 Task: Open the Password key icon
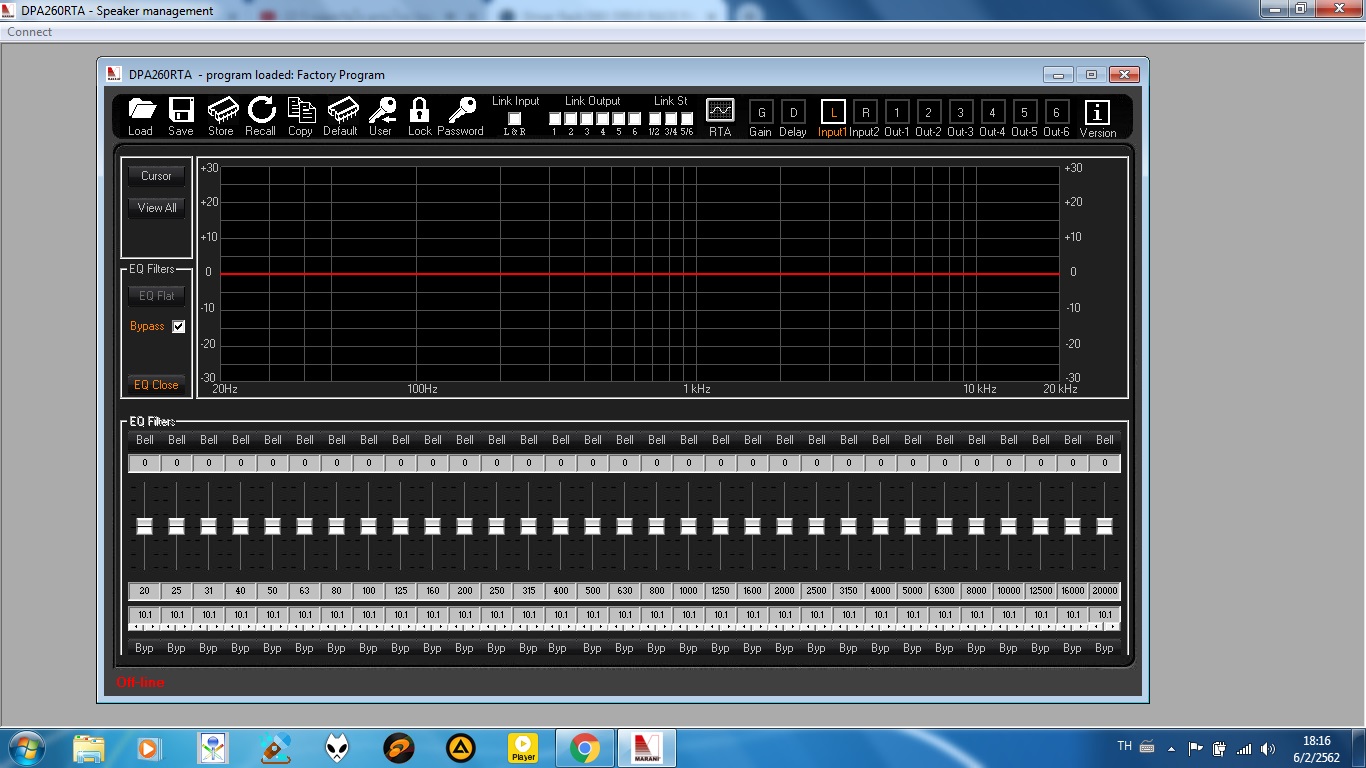pos(461,116)
